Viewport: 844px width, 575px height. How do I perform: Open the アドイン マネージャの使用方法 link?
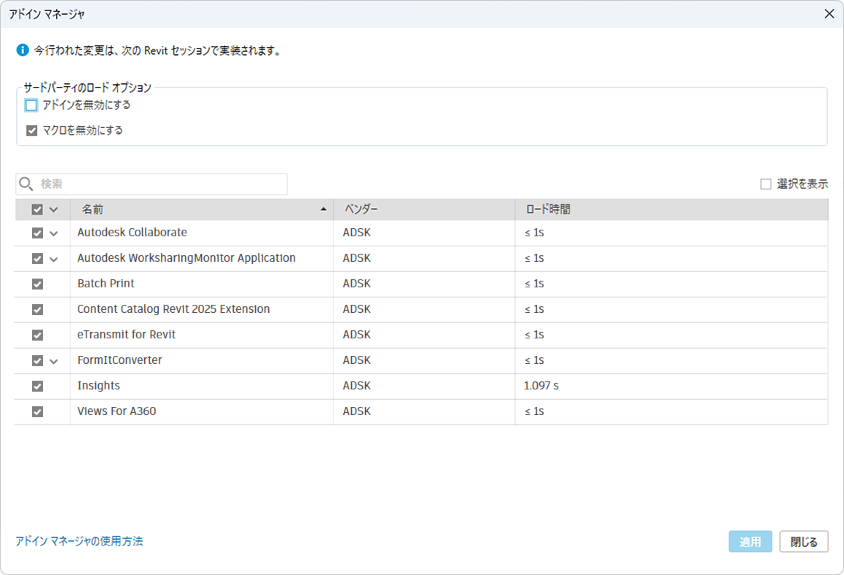79,541
